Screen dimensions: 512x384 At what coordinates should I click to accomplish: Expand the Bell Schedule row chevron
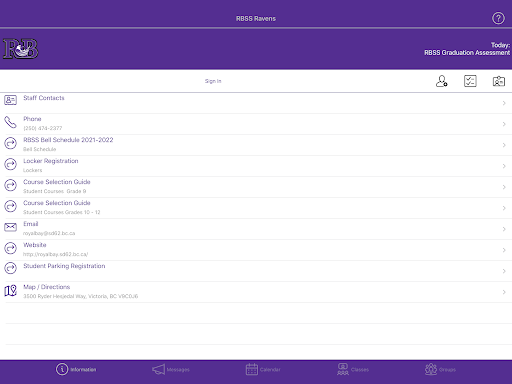coord(504,145)
